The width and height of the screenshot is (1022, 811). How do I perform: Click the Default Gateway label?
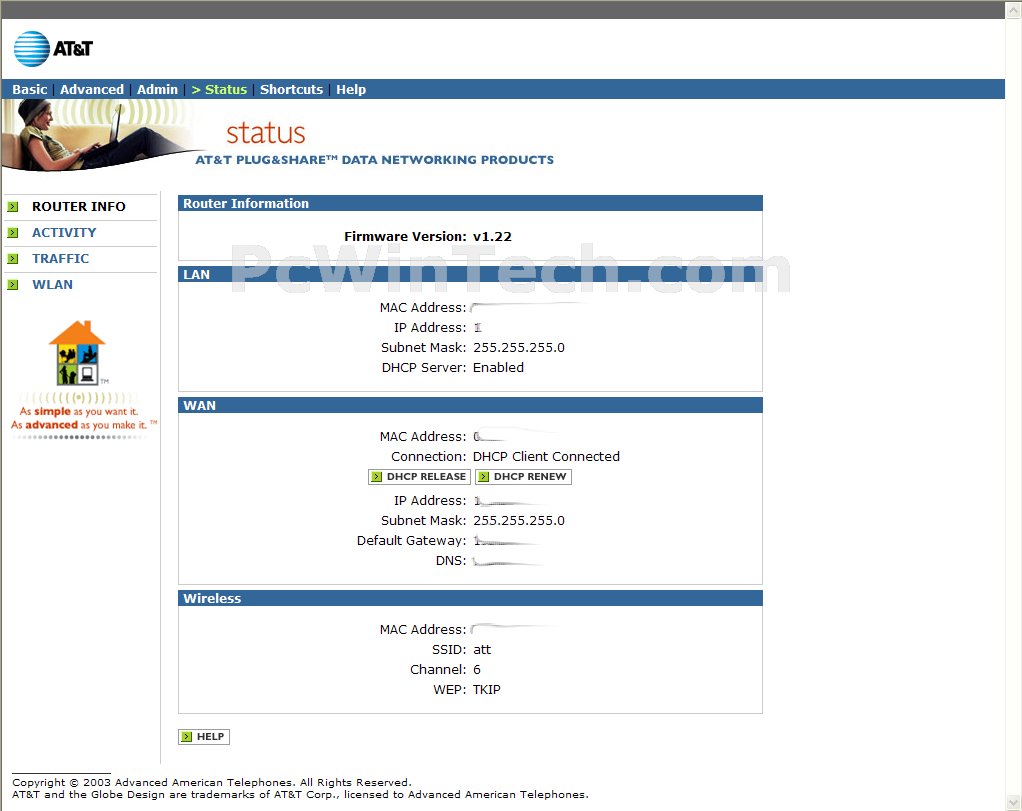pyautogui.click(x=411, y=541)
